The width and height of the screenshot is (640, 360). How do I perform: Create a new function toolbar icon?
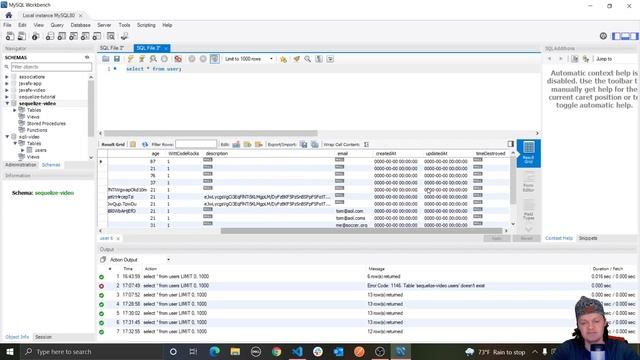tap(97, 36)
